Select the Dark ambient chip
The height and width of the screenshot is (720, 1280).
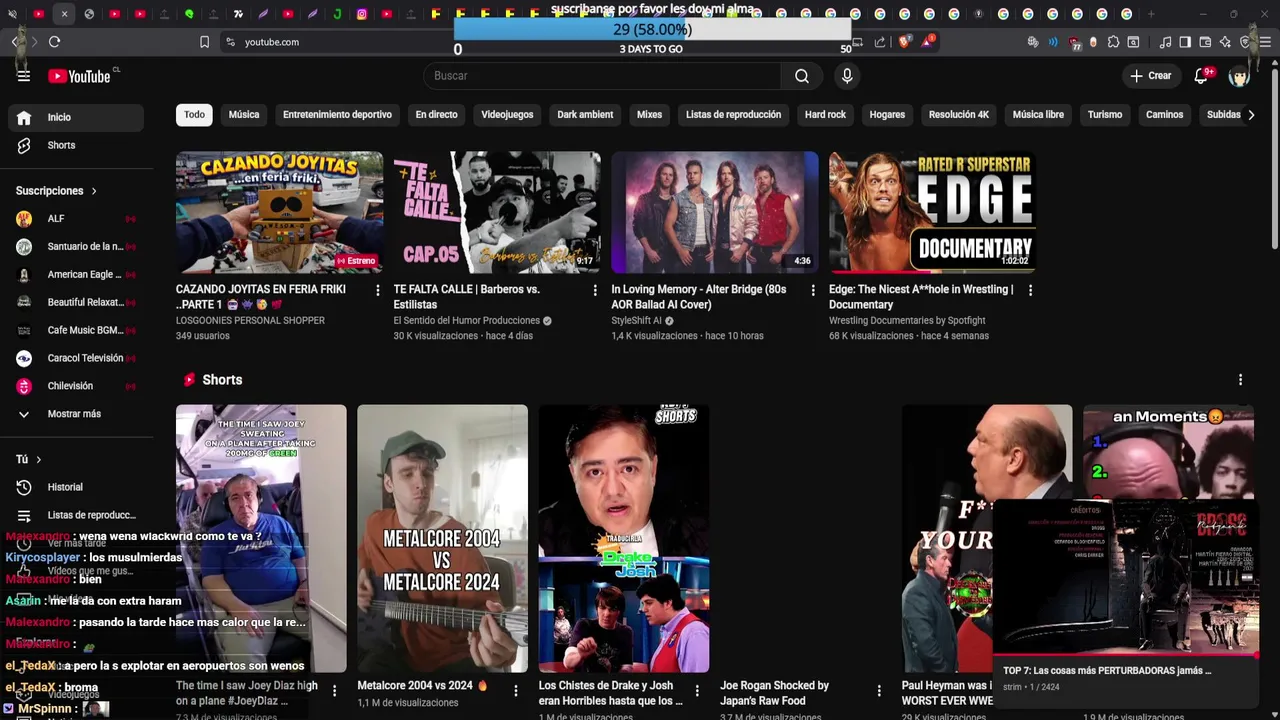pyautogui.click(x=585, y=115)
